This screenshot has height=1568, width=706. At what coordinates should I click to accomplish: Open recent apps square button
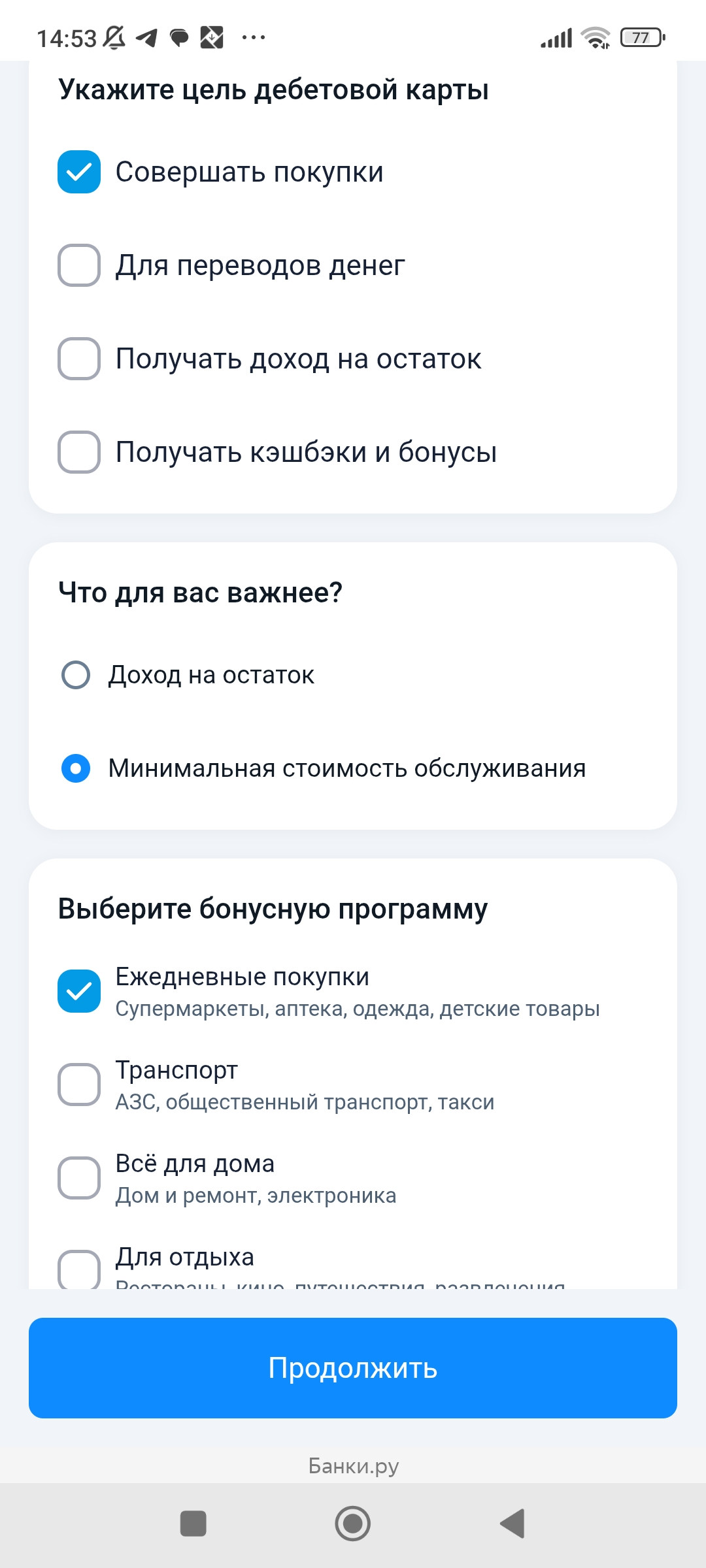(x=193, y=1524)
